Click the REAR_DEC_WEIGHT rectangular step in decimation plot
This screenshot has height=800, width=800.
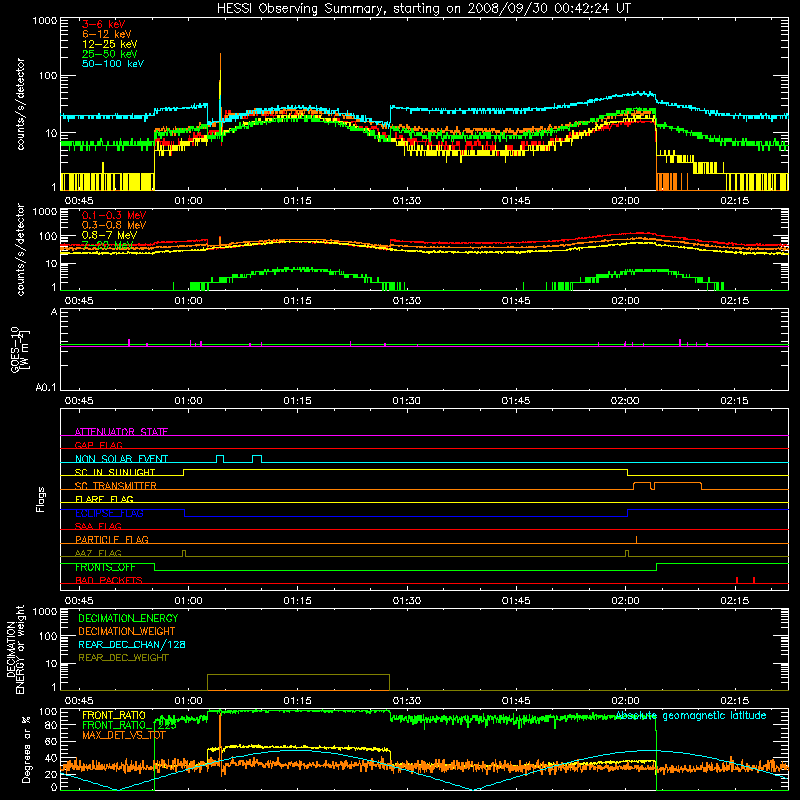298,682
